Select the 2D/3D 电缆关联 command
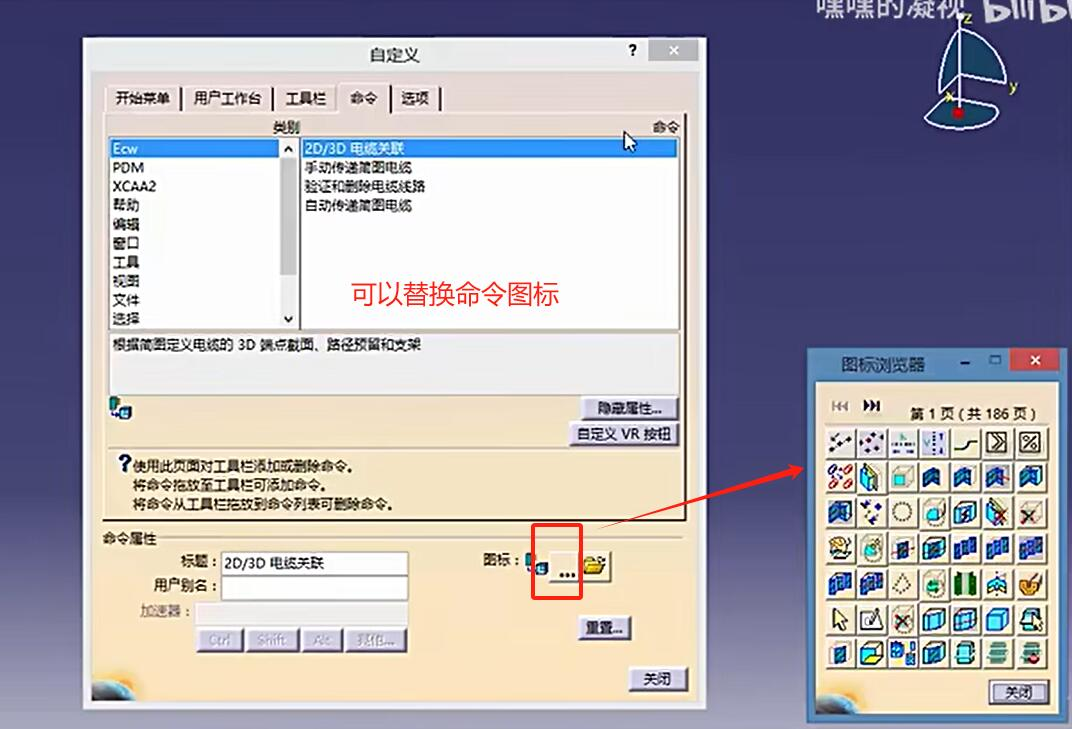The image size is (1072, 729). pyautogui.click(x=490, y=148)
